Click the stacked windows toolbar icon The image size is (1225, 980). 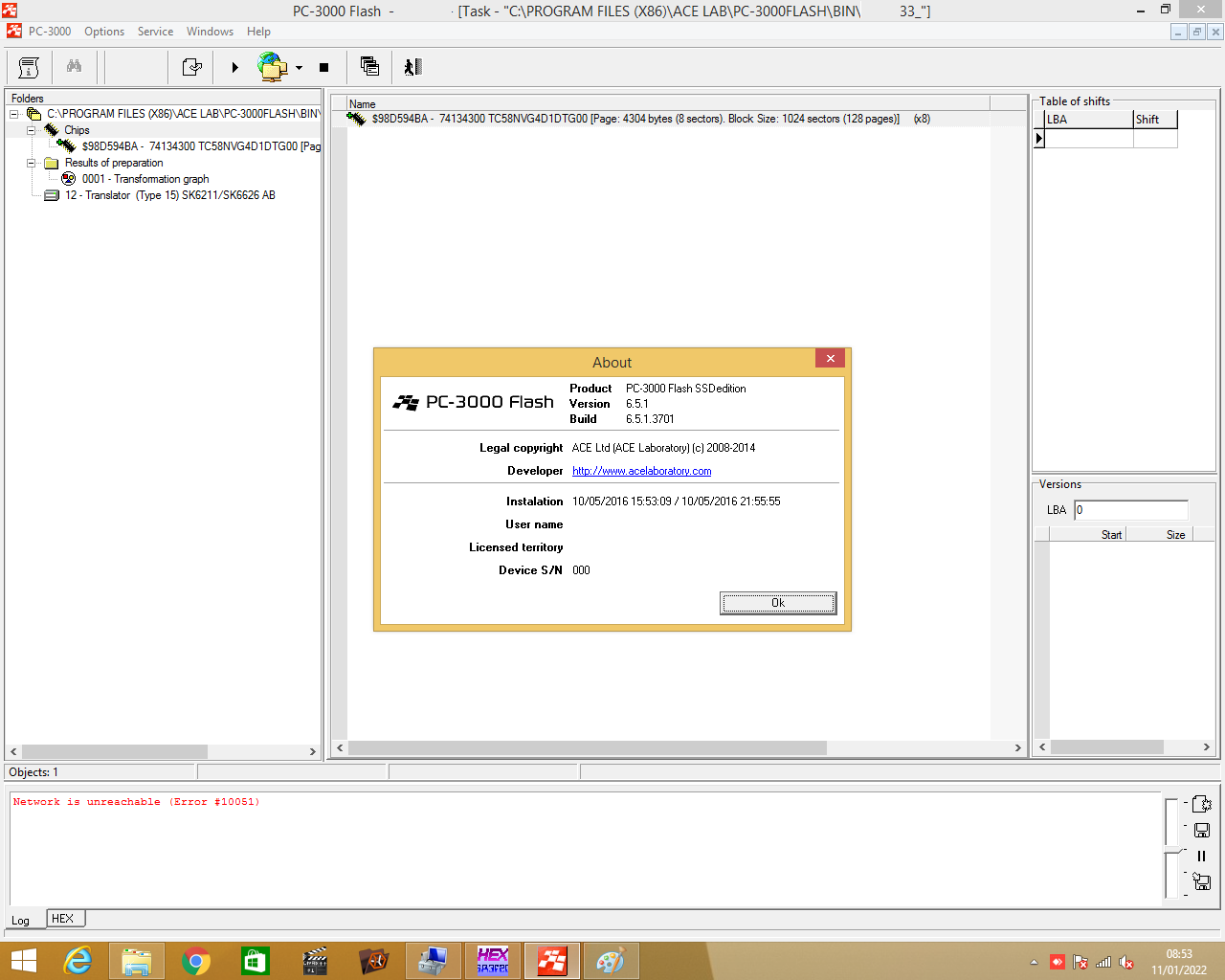tap(369, 66)
